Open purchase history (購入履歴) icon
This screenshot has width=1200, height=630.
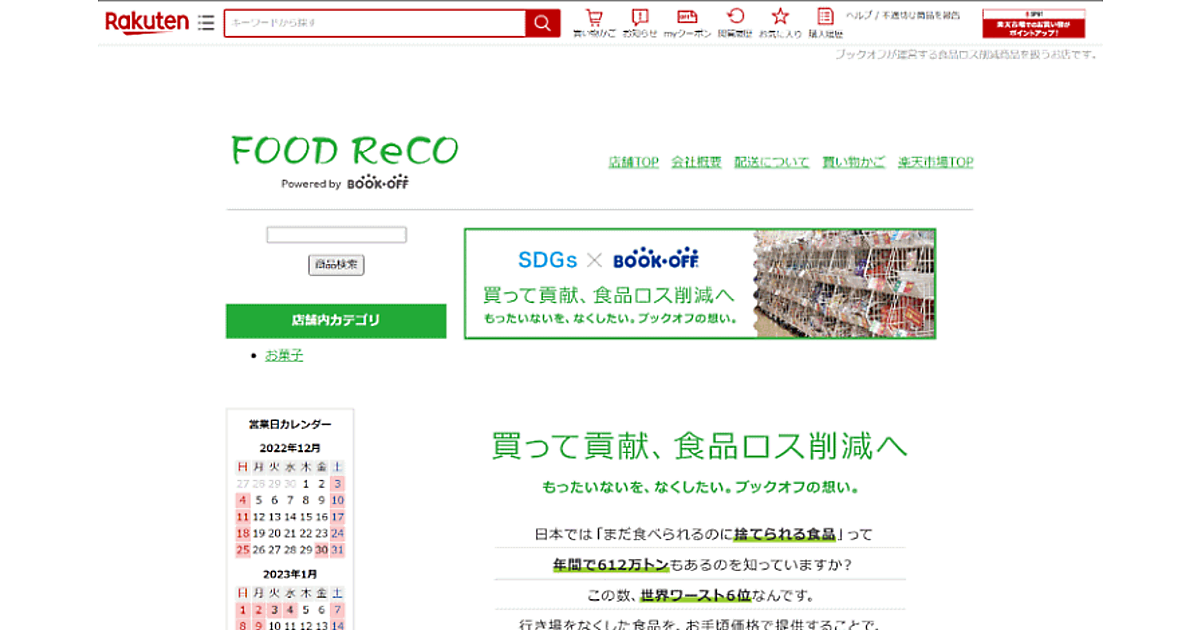pos(825,18)
